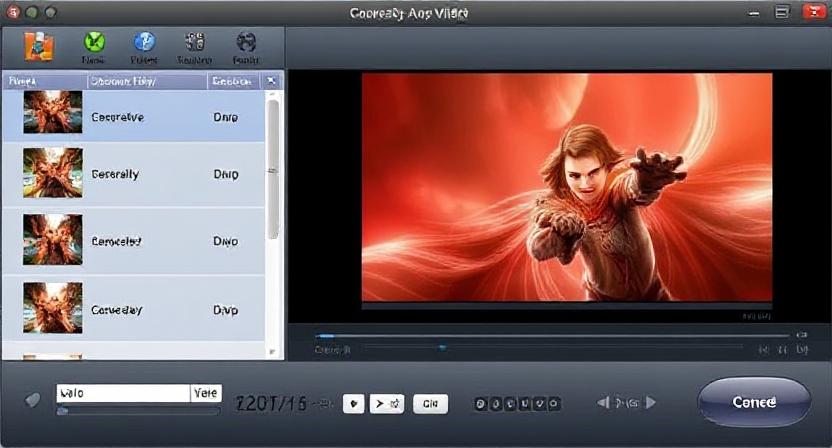This screenshot has width=832, height=448.
Task: Skip to previous frame below video preview
Action: coord(763,350)
